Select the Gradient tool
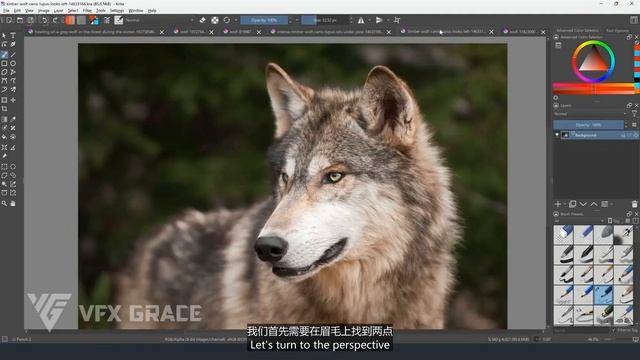 4,119
